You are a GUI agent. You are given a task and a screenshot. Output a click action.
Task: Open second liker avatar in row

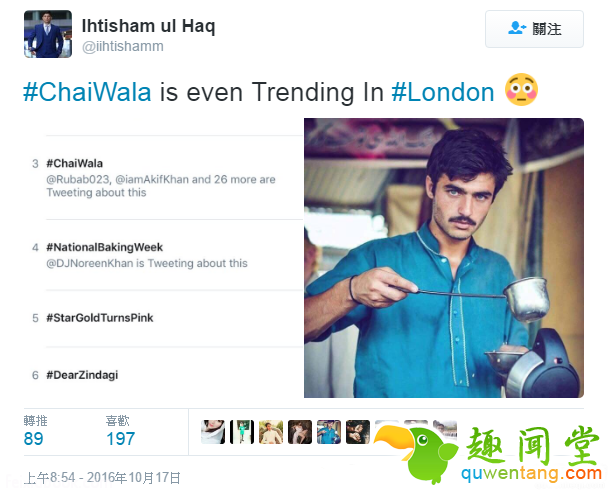pos(242,432)
